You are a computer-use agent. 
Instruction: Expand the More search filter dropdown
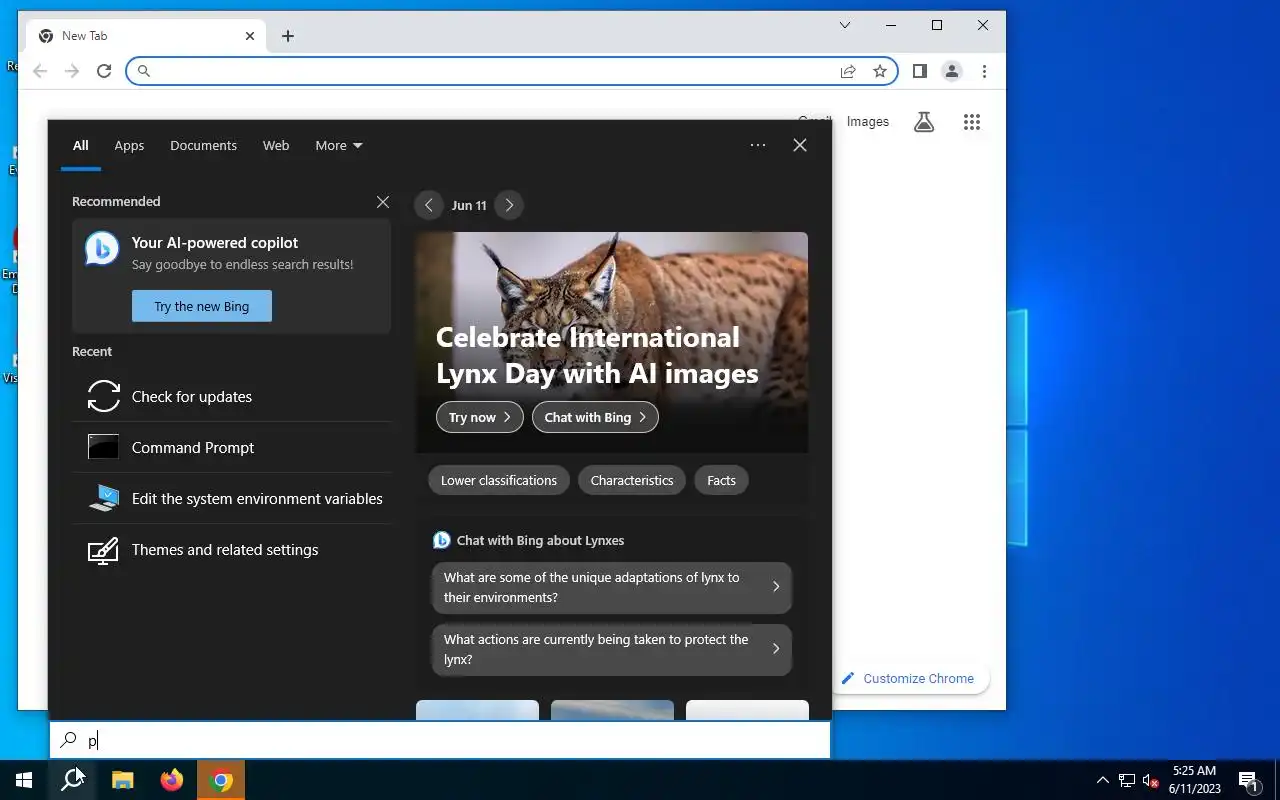(x=339, y=145)
